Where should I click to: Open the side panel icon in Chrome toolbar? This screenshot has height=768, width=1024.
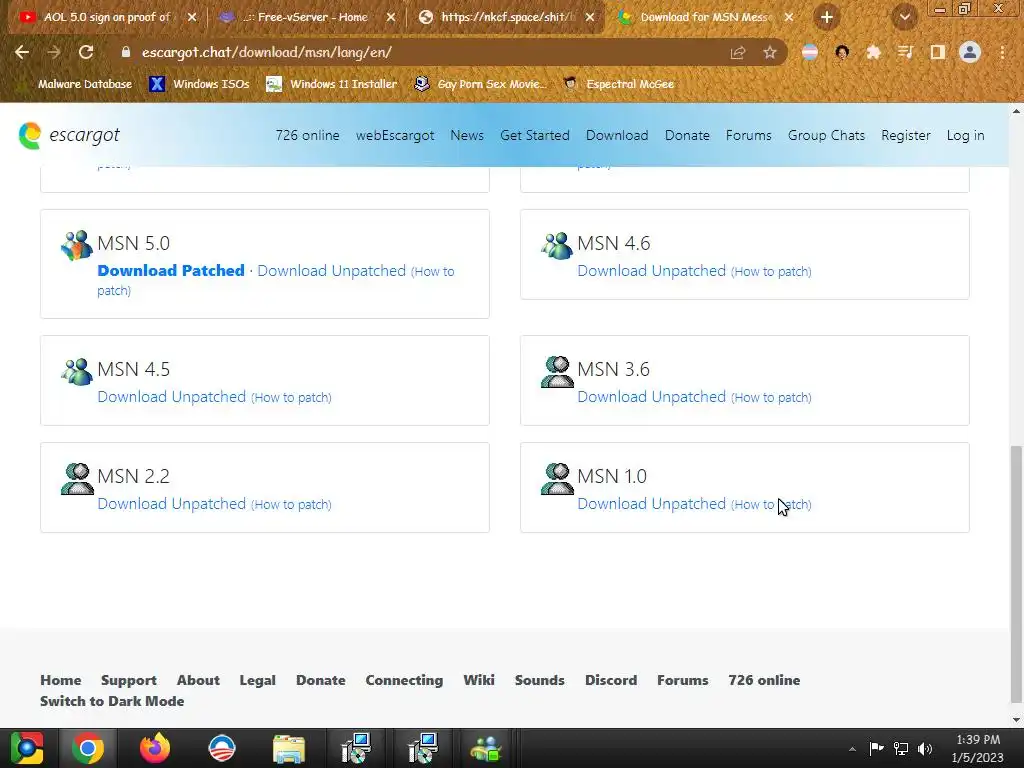pyautogui.click(x=938, y=52)
